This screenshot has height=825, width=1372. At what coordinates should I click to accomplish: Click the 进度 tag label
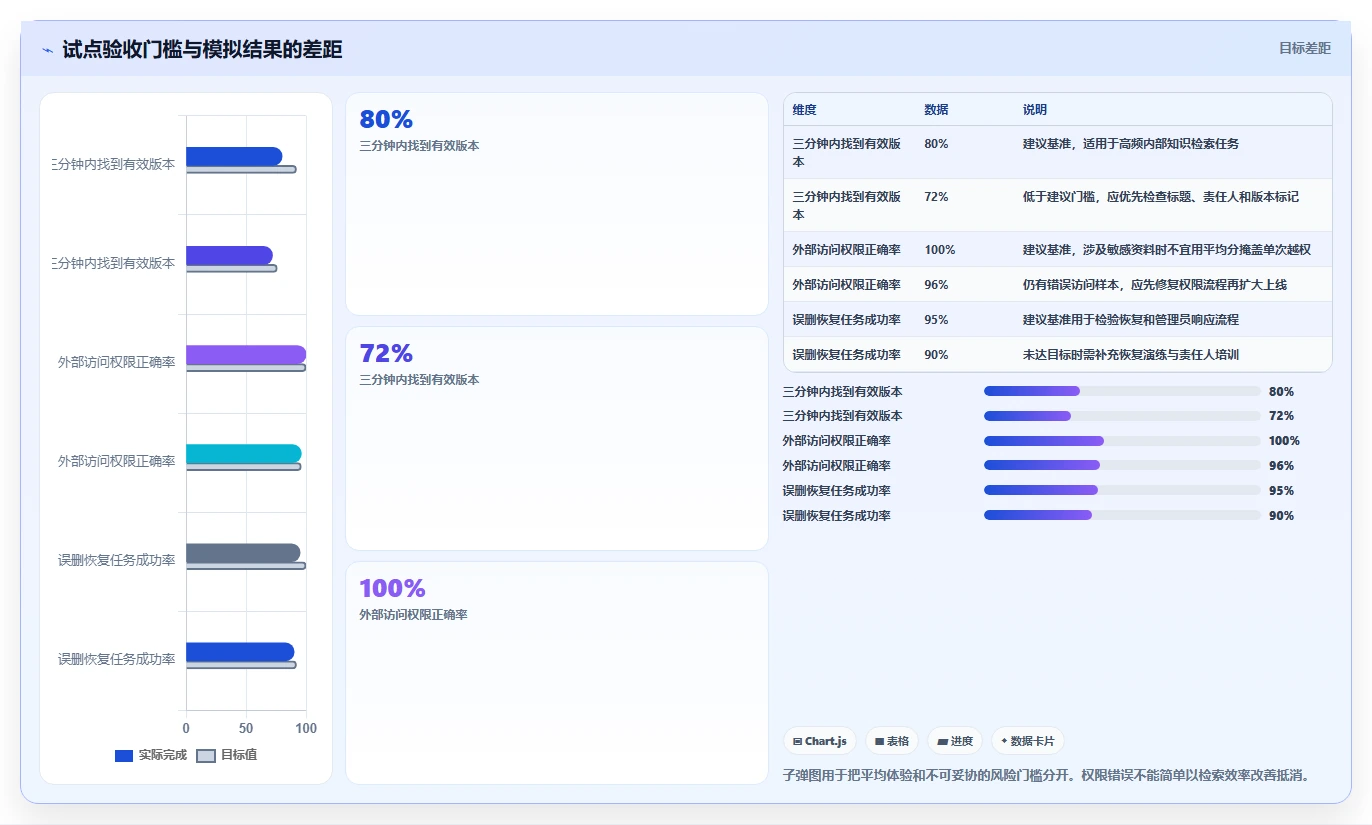(962, 741)
